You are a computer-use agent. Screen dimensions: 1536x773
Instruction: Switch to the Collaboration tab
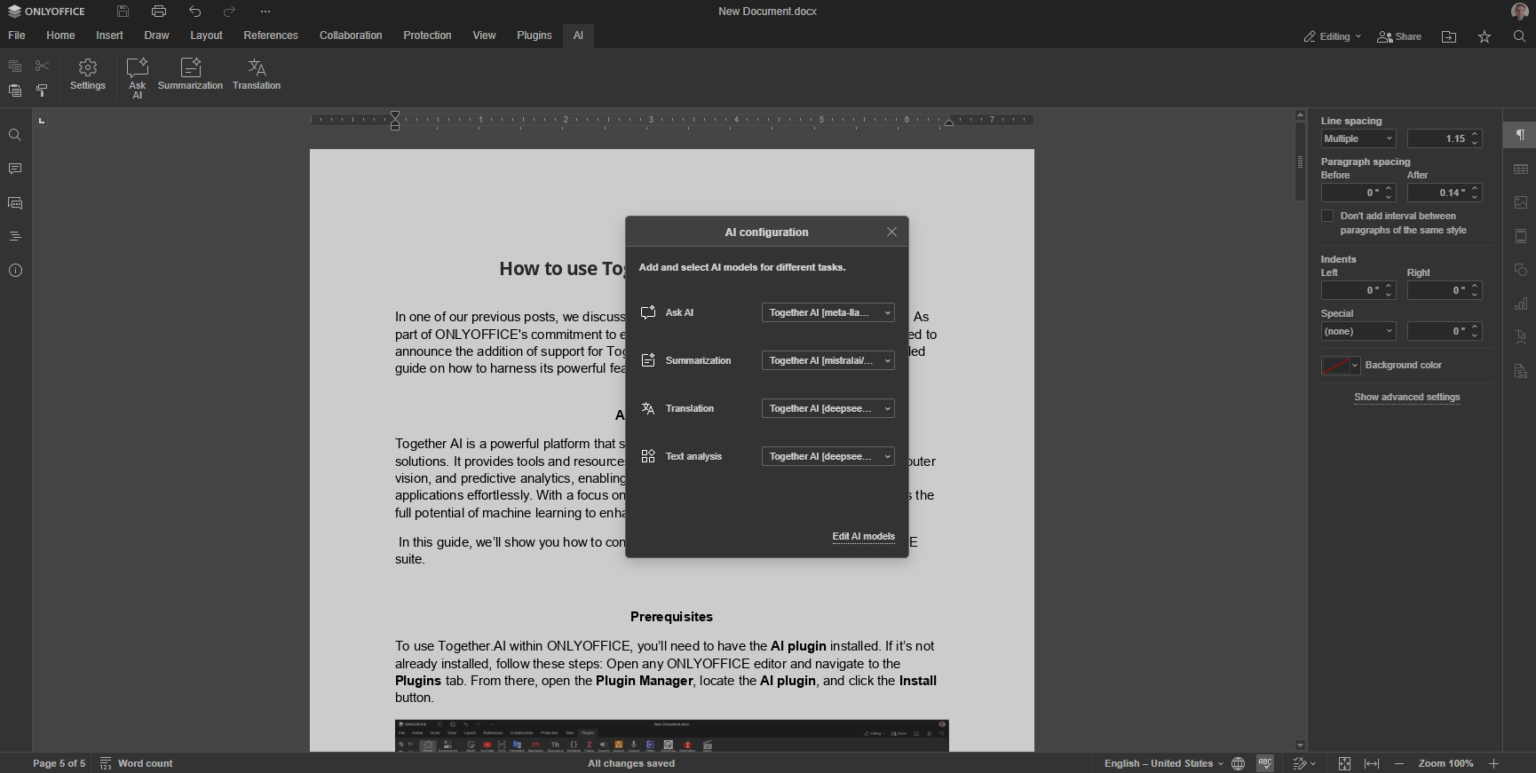(351, 35)
